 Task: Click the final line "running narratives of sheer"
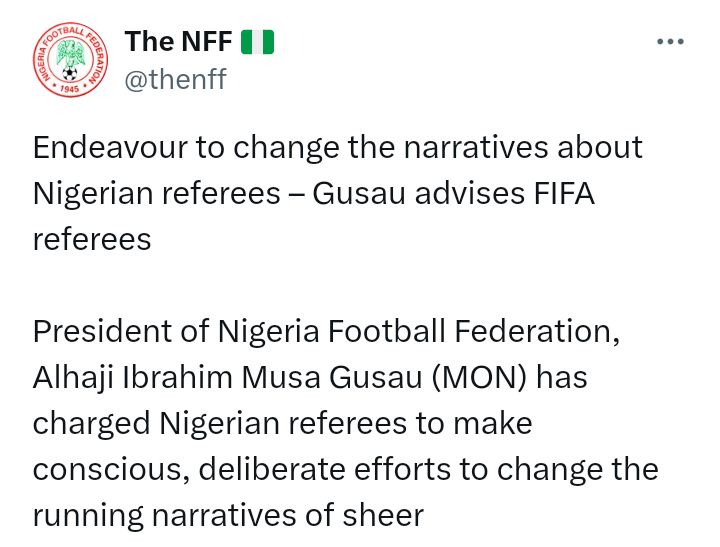coord(228,515)
